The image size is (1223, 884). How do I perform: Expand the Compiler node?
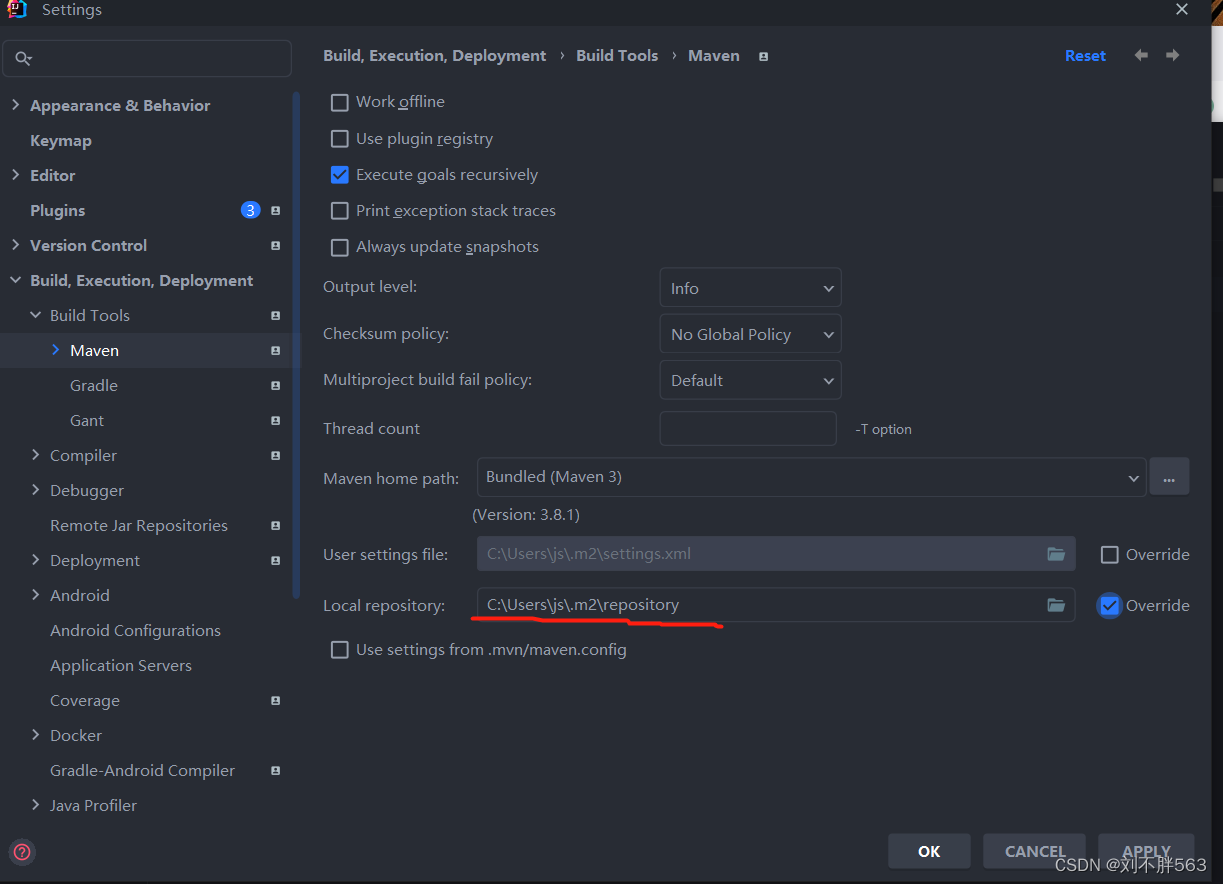click(35, 455)
